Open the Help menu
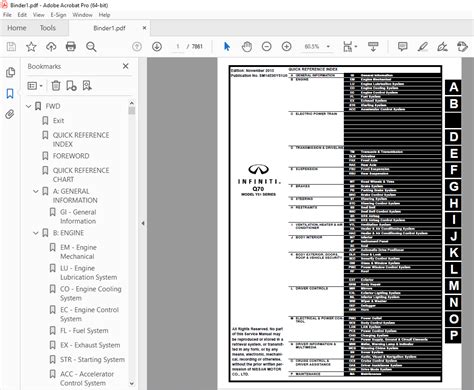 tap(104, 15)
